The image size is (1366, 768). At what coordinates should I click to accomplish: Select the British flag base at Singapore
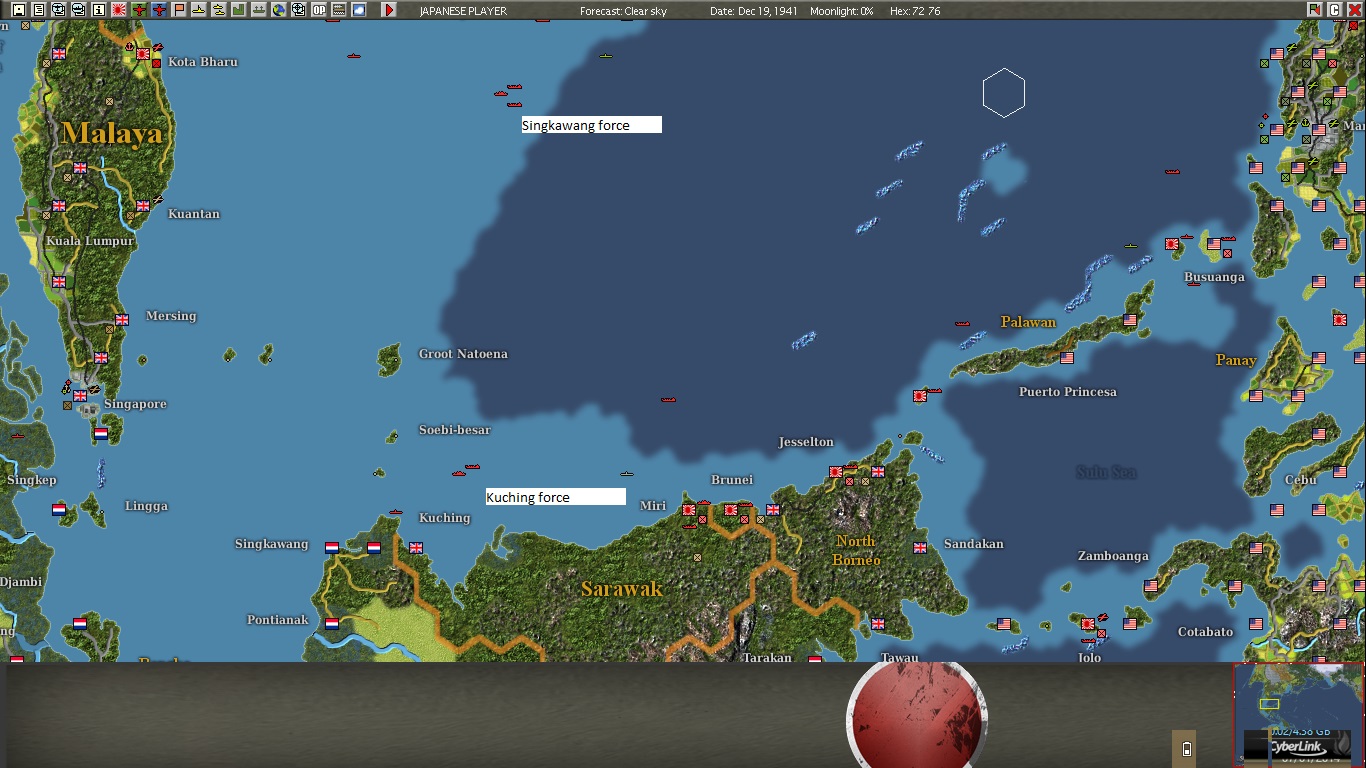tap(80, 396)
